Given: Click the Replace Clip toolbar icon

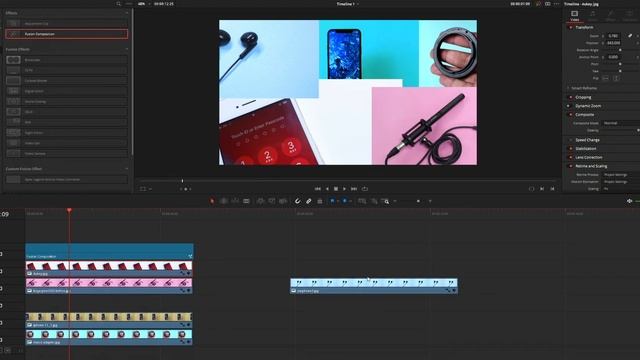Looking at the screenshot, I should [x=283, y=201].
